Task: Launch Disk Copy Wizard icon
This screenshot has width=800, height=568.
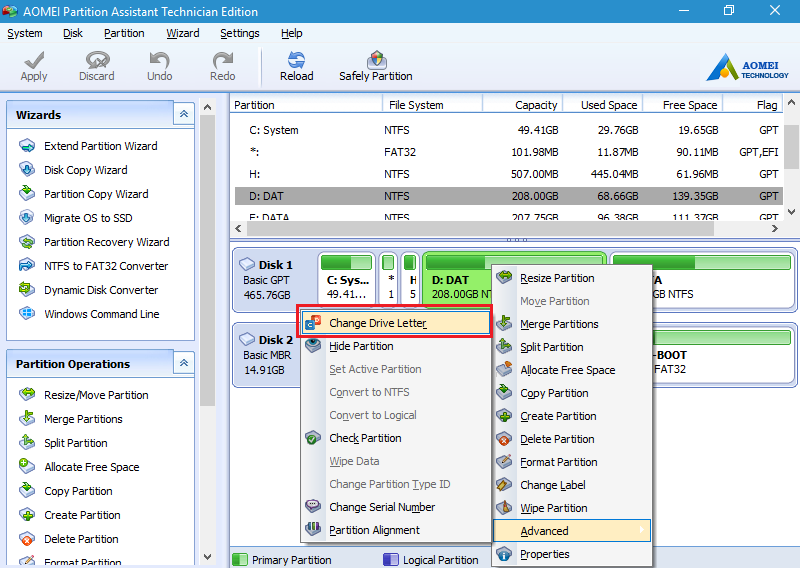Action: pyautogui.click(x=27, y=170)
